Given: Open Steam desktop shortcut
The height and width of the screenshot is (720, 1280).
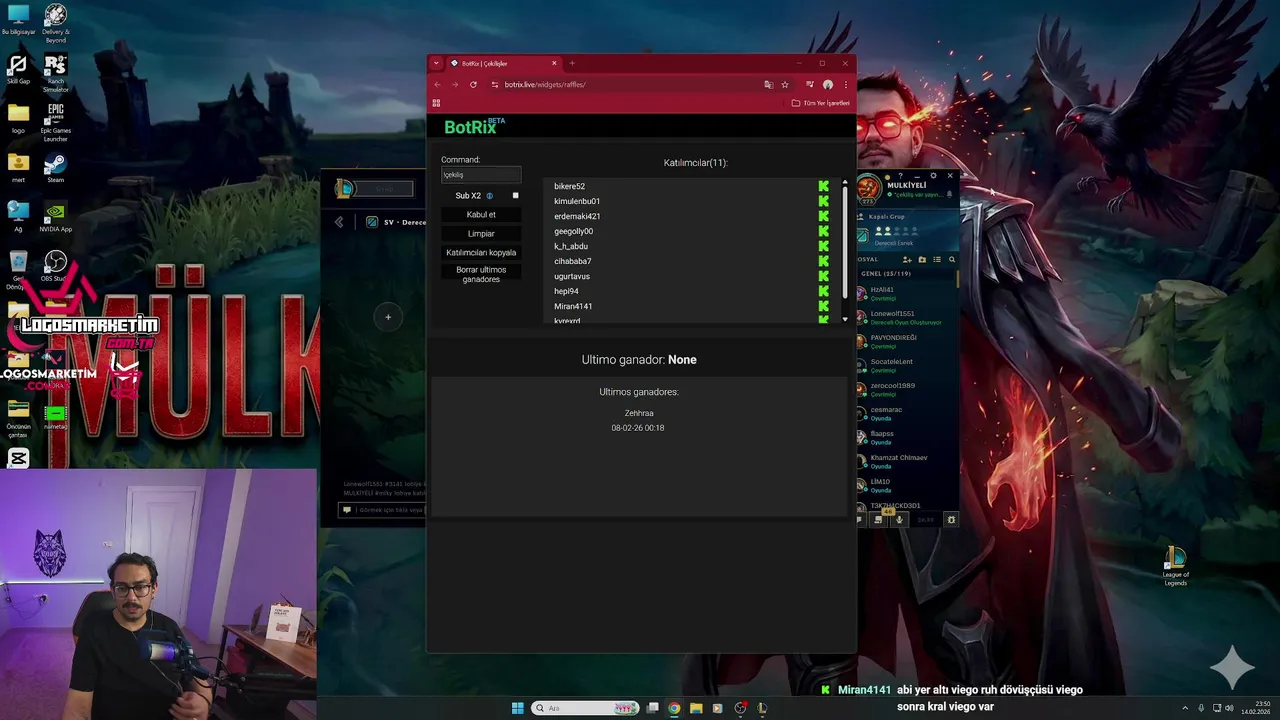Looking at the screenshot, I should click(x=55, y=168).
